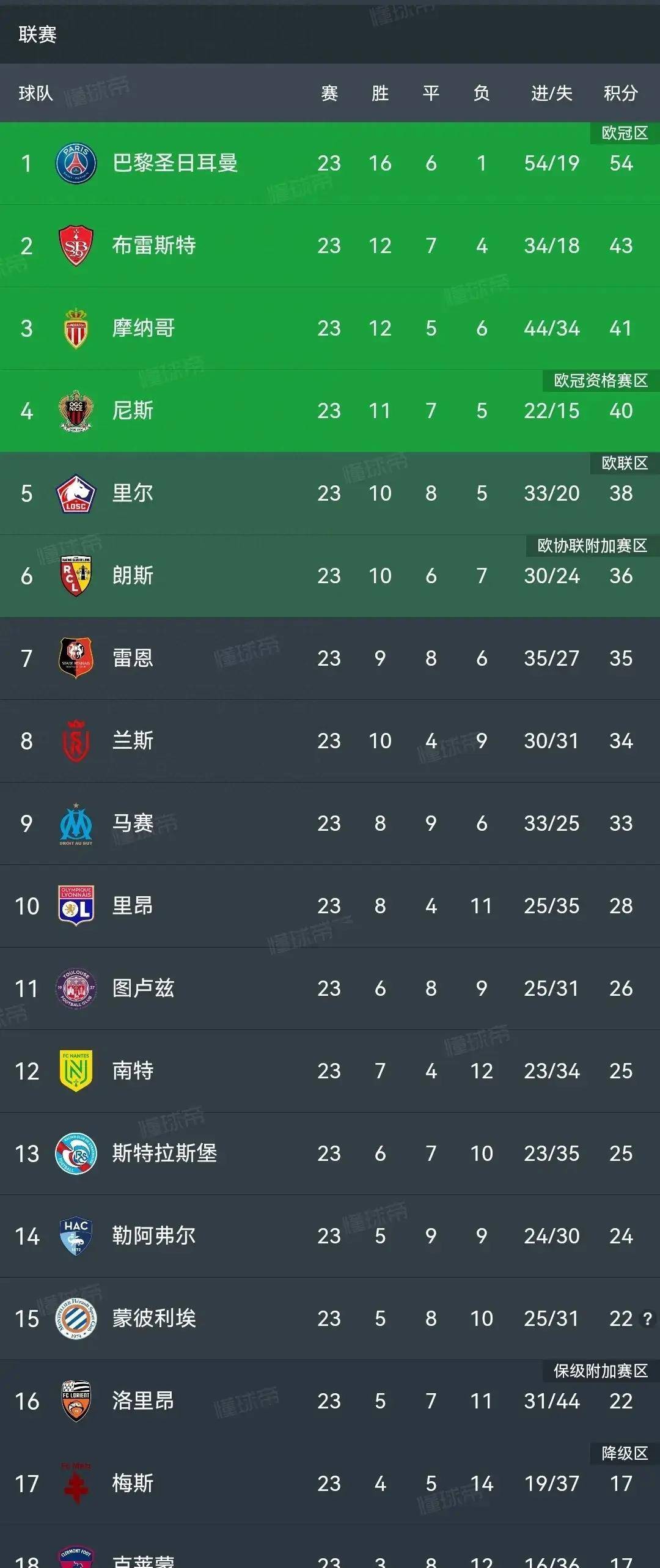This screenshot has width=660, height=1568.
Task: Open team page for 巴黎圣日耳曼
Action: tap(175, 163)
